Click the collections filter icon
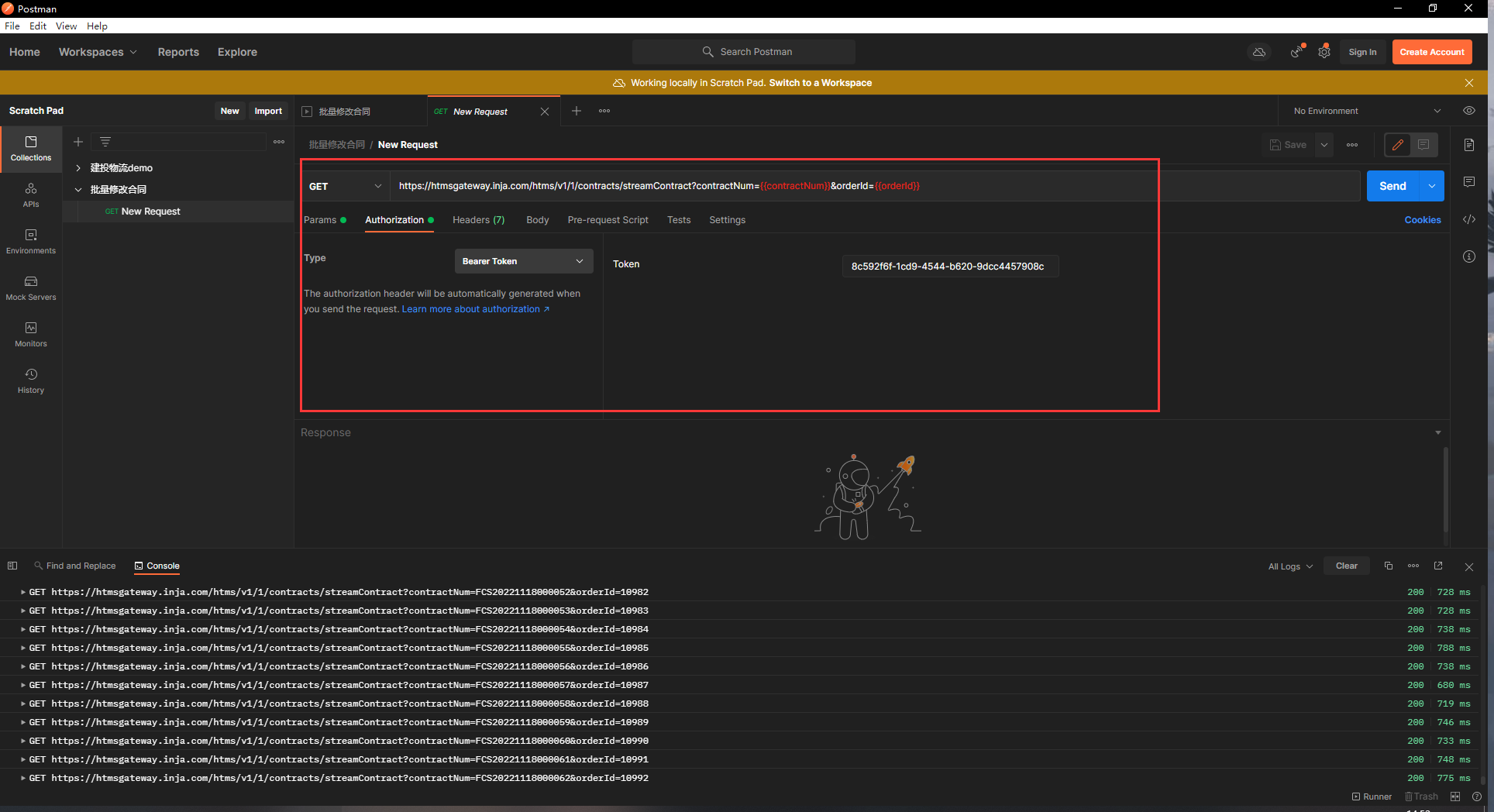Viewport: 1494px width, 812px height. 105,142
